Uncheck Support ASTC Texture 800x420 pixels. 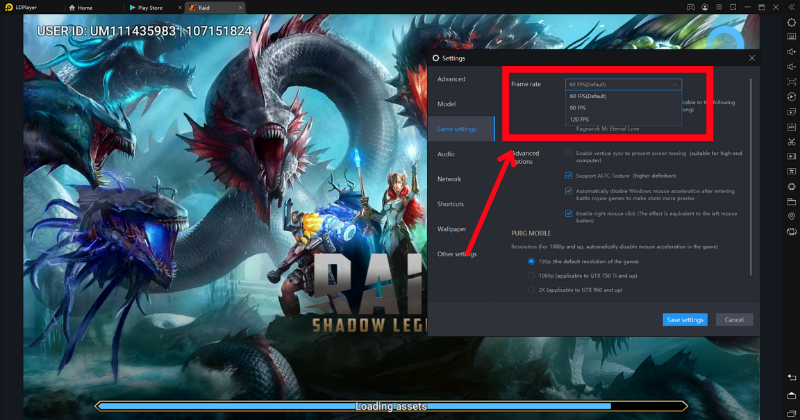568,176
